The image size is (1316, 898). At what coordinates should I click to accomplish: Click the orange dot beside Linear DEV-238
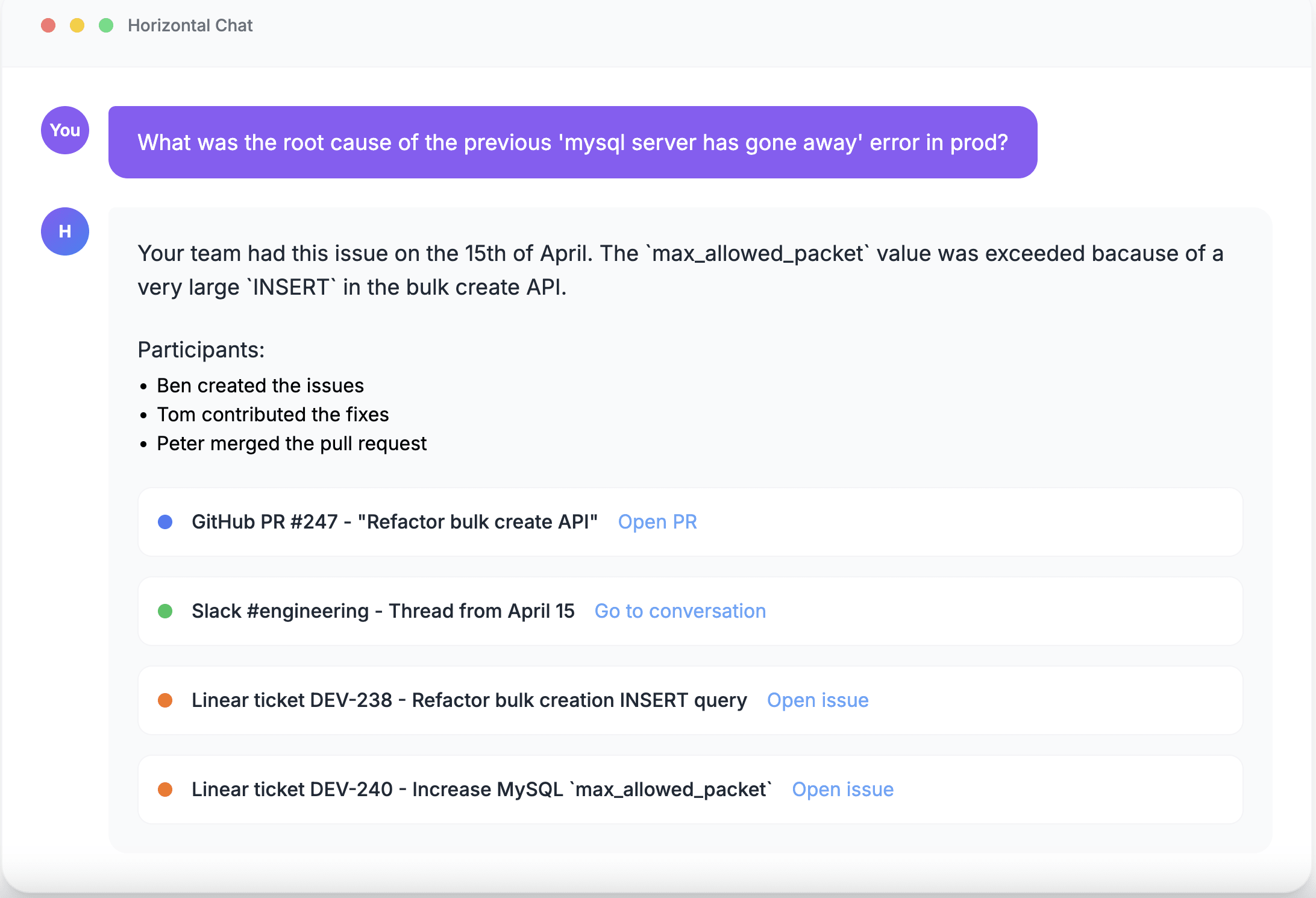coord(165,700)
